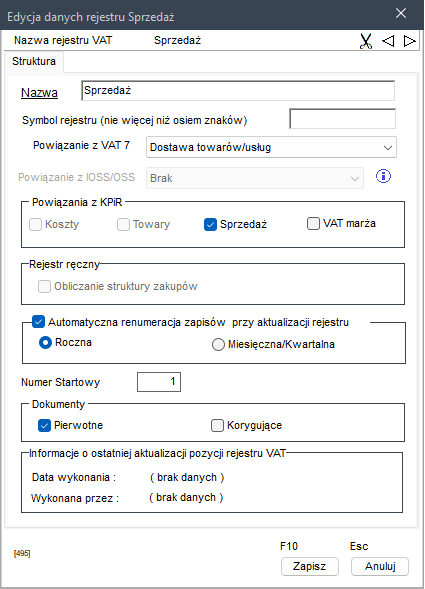Select the Roczna radio option
This screenshot has height=589, width=425.
point(45,343)
